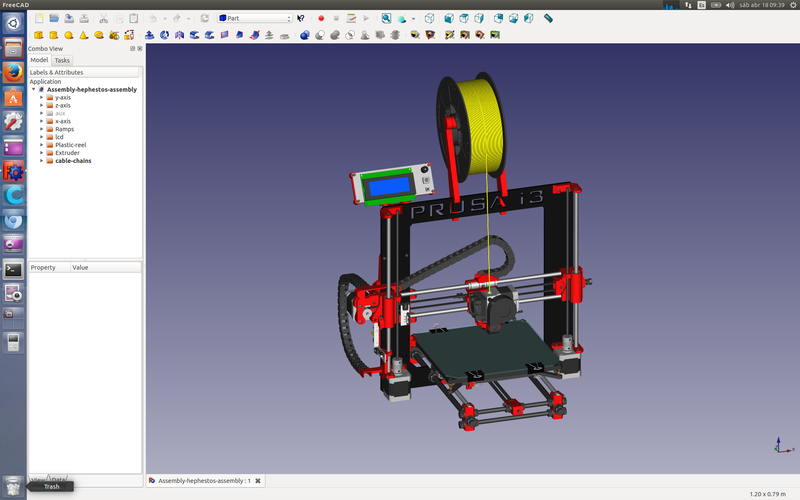The width and height of the screenshot is (800, 500).
Task: Activate the What's This help icon
Action: click(x=300, y=18)
